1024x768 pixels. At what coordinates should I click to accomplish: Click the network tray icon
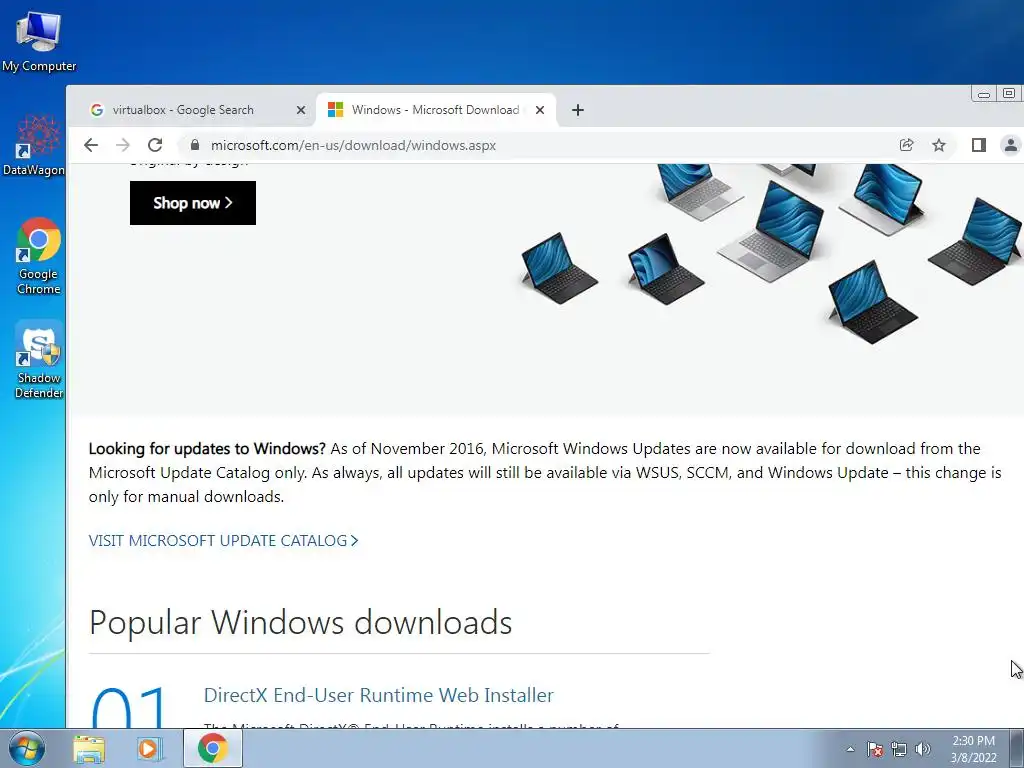coord(899,749)
